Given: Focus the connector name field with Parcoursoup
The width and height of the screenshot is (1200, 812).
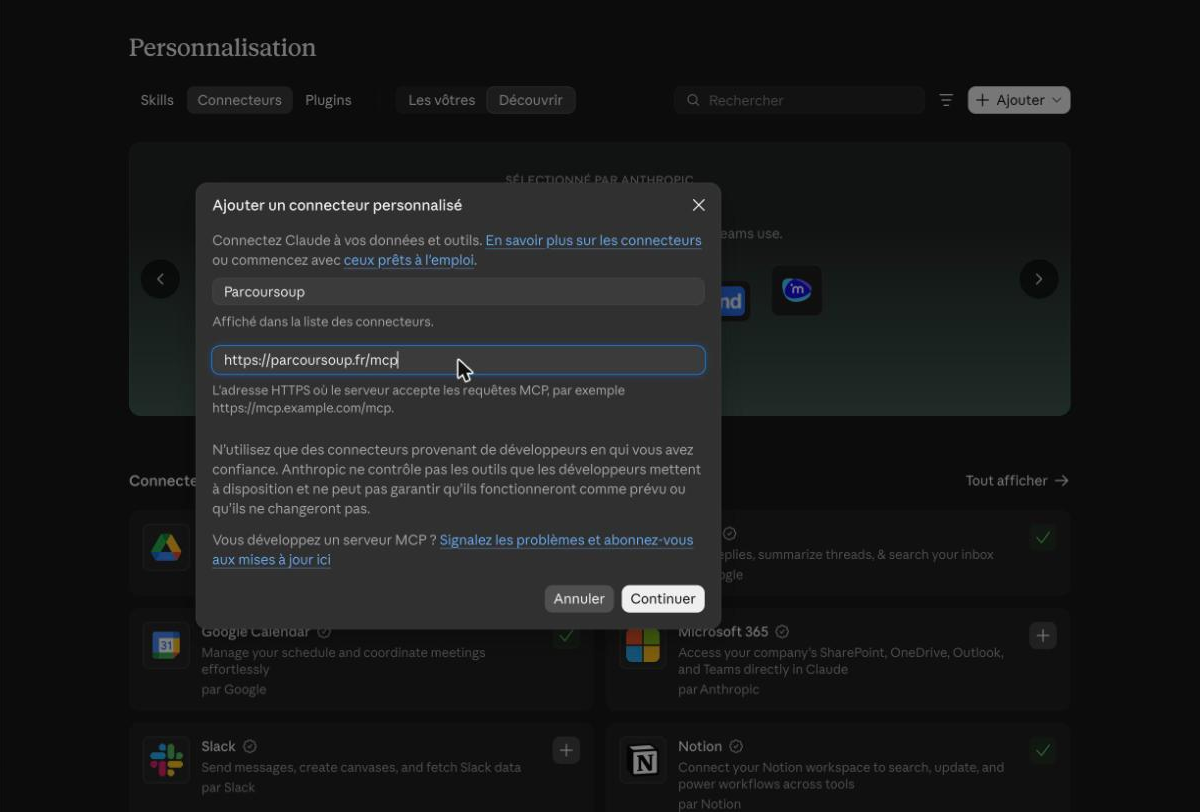Looking at the screenshot, I should pyautogui.click(x=458, y=292).
